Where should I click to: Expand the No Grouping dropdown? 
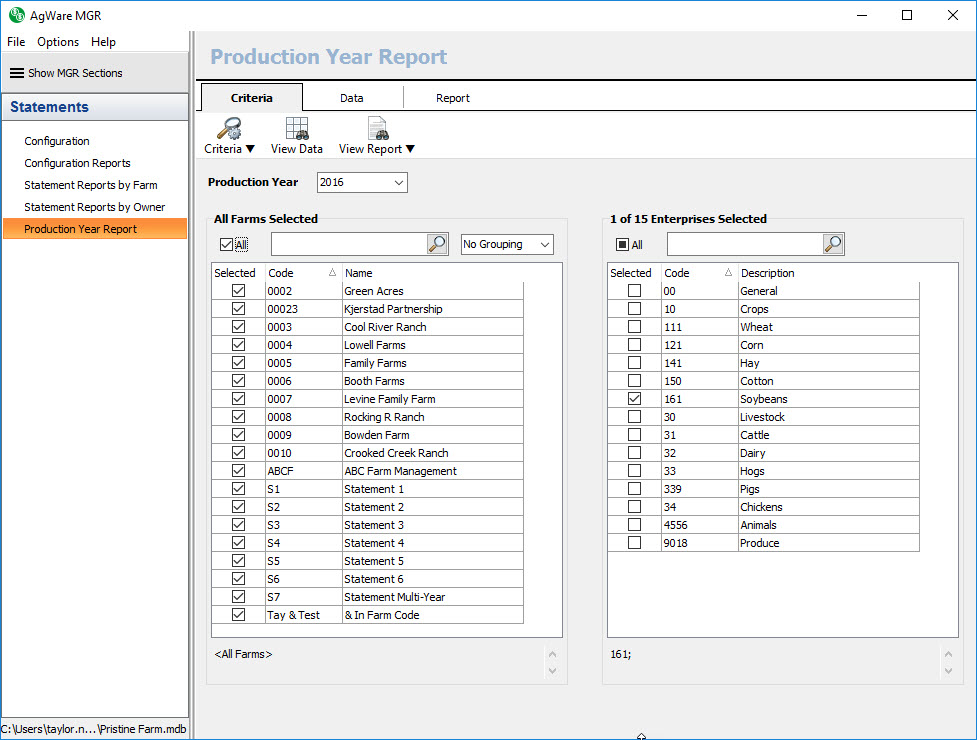[x=544, y=245]
